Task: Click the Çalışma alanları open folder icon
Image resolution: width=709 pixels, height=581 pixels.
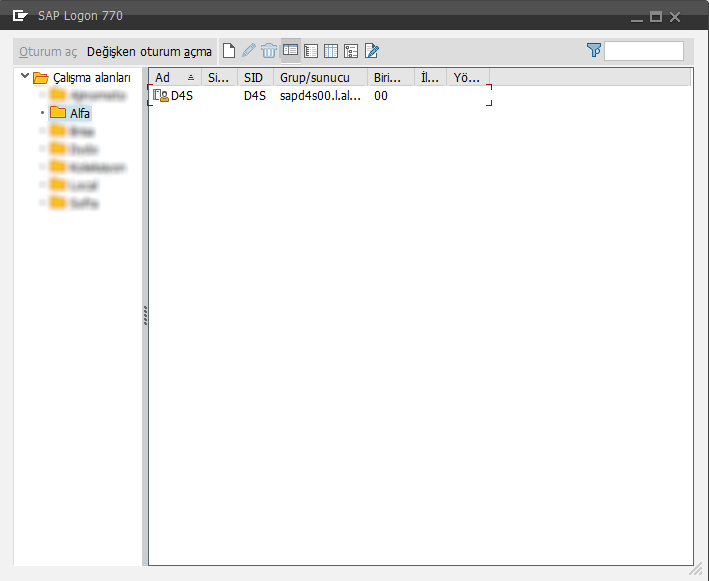Action: click(41, 78)
